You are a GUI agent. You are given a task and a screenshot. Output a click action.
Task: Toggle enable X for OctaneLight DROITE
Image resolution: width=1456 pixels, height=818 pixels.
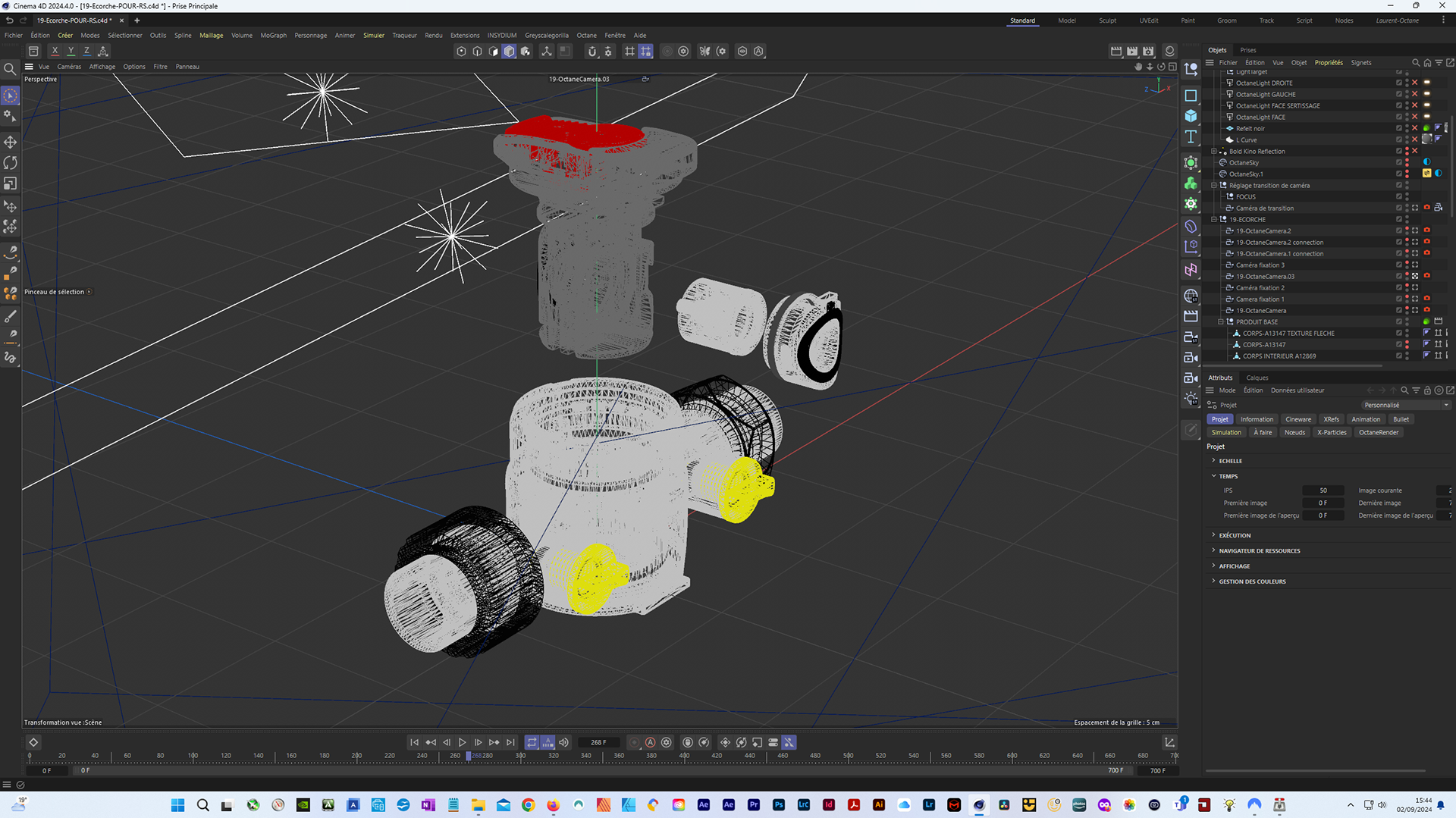click(1415, 83)
